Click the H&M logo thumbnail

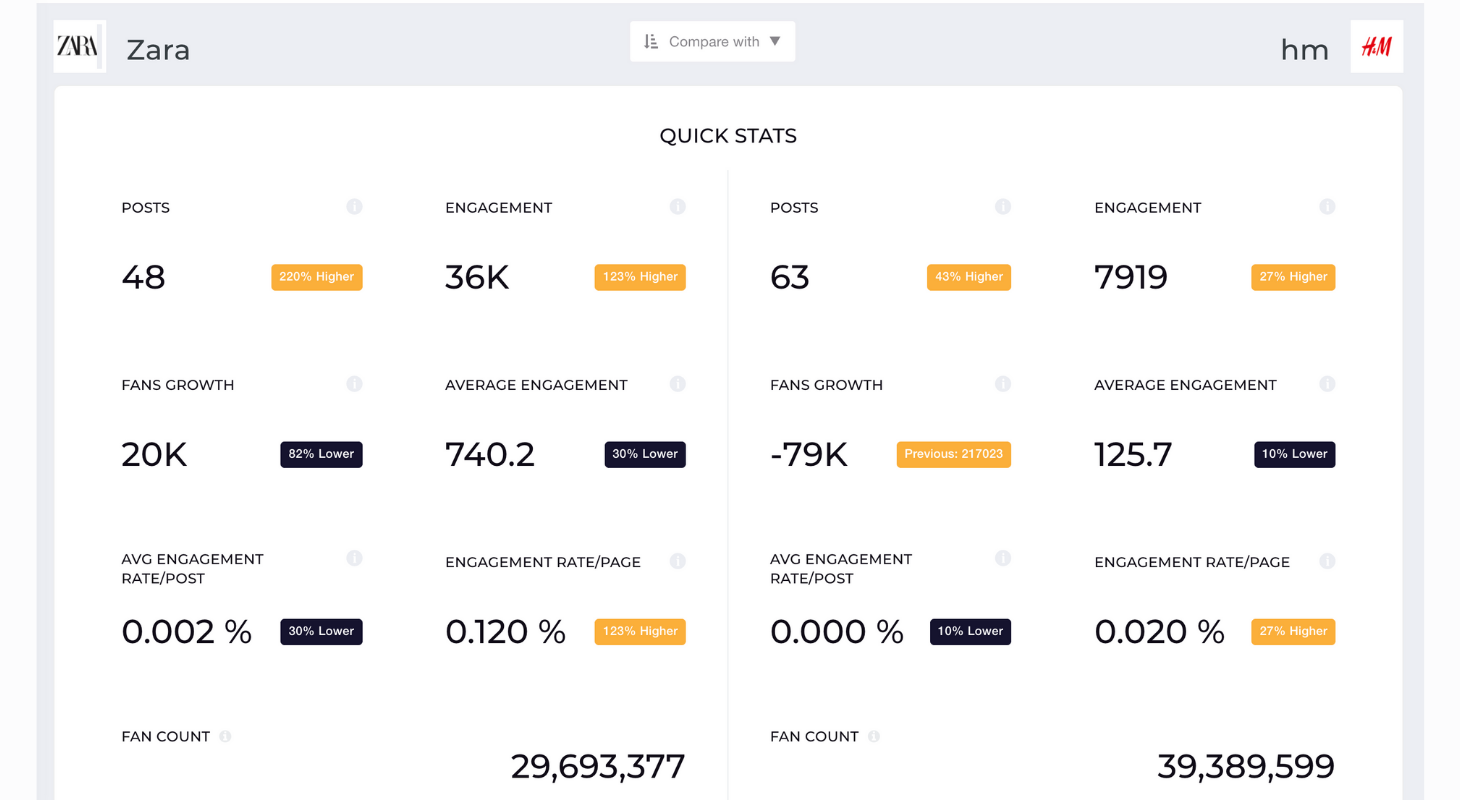pos(1376,47)
